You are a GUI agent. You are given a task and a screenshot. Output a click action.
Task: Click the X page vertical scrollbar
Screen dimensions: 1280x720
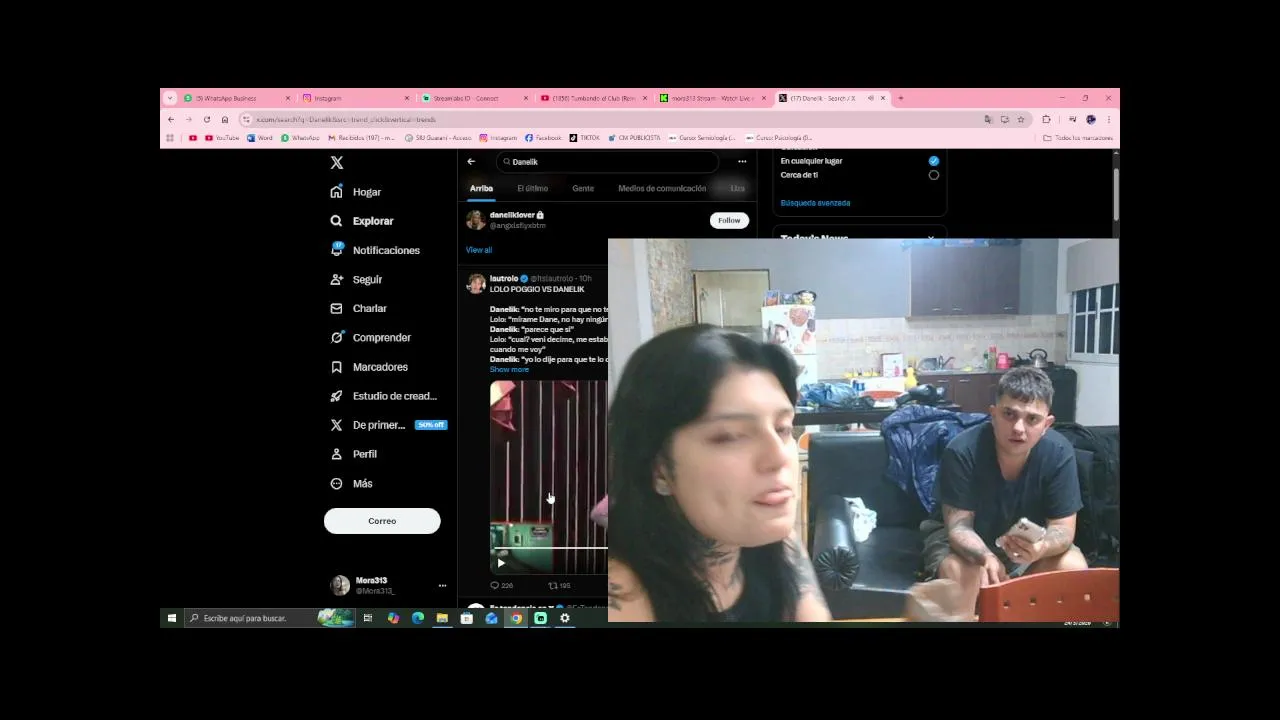pos(1116,195)
